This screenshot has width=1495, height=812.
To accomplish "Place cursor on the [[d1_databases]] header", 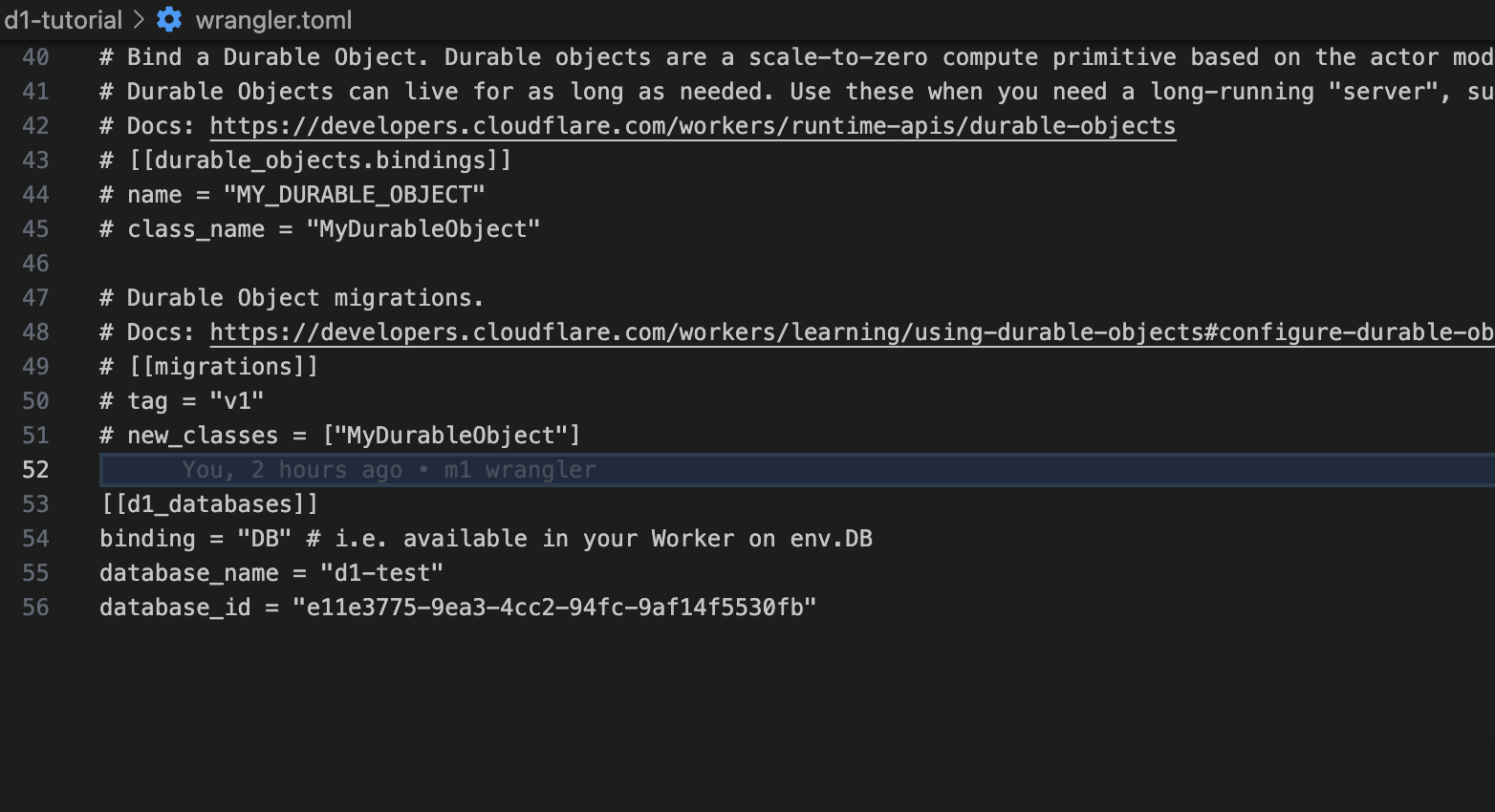I will (209, 504).
